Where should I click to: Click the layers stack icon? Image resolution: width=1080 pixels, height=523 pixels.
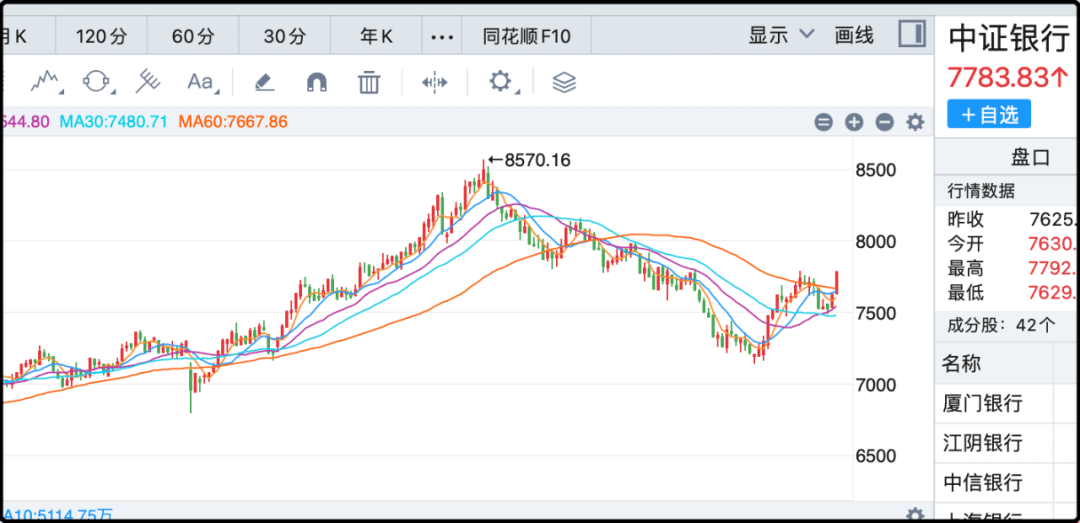(564, 83)
